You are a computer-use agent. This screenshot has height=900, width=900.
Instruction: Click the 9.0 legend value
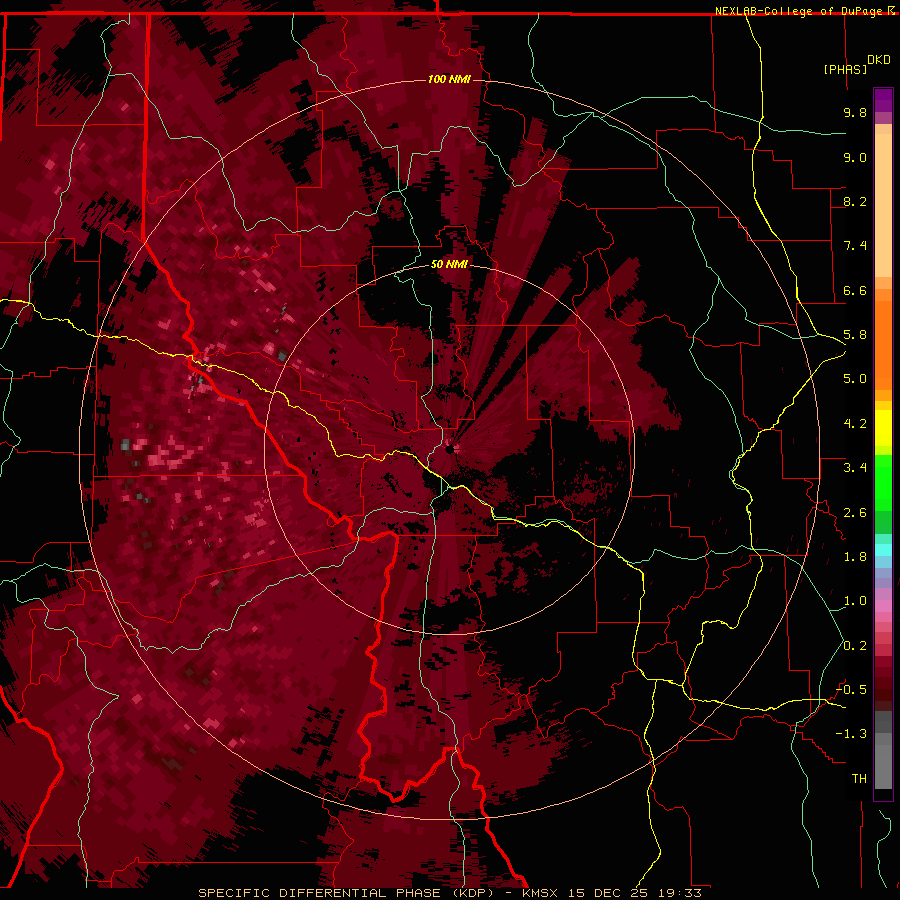[x=855, y=157]
